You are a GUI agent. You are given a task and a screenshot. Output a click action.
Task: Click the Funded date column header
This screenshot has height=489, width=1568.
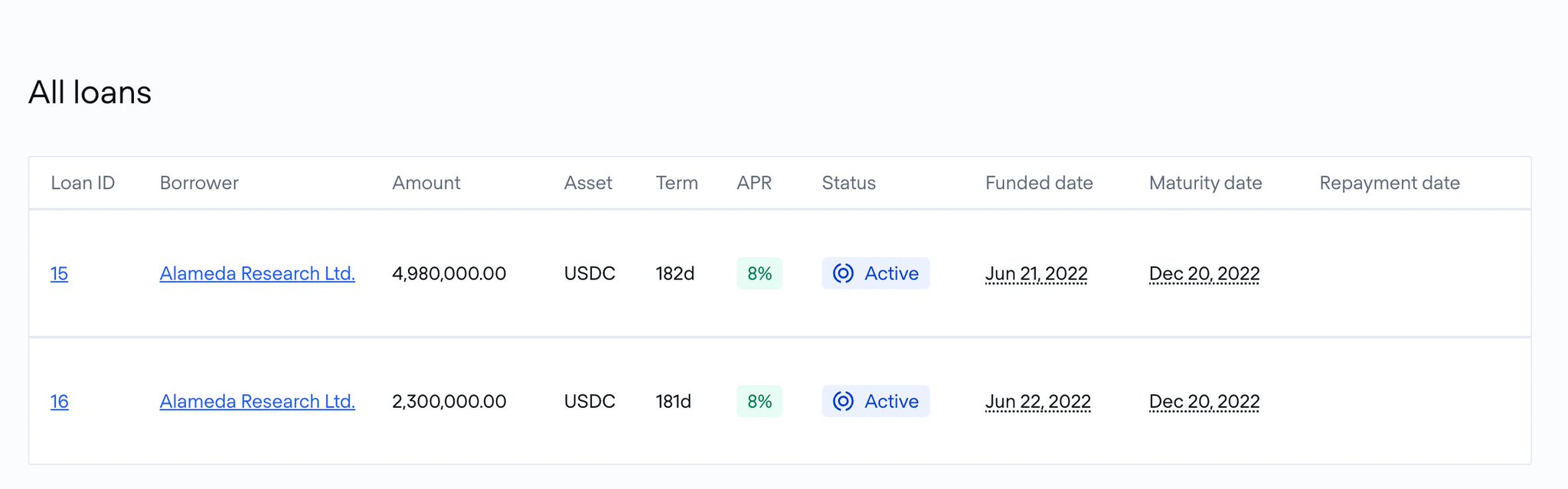(x=1038, y=183)
